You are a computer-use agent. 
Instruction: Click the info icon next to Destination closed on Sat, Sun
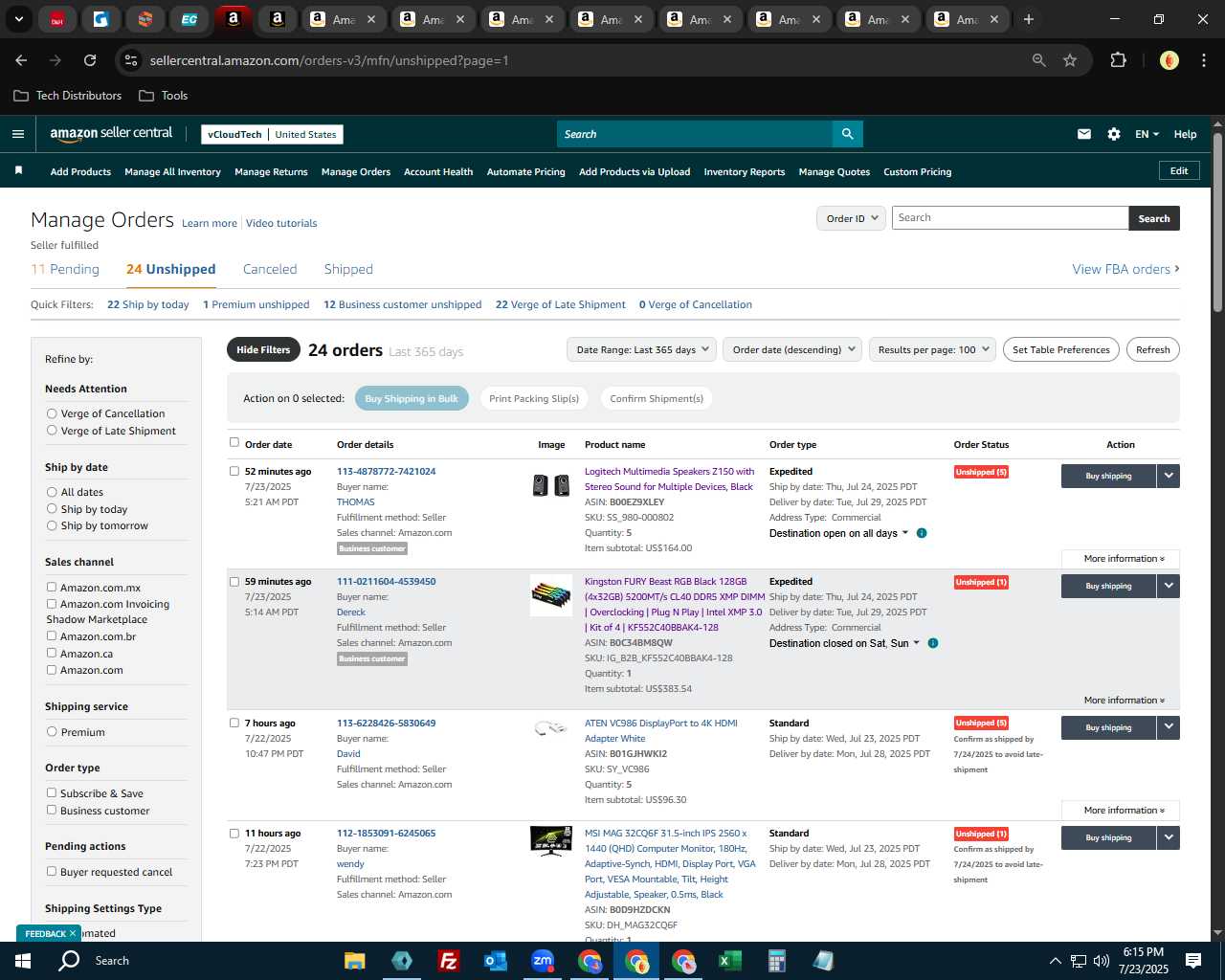pyautogui.click(x=933, y=643)
